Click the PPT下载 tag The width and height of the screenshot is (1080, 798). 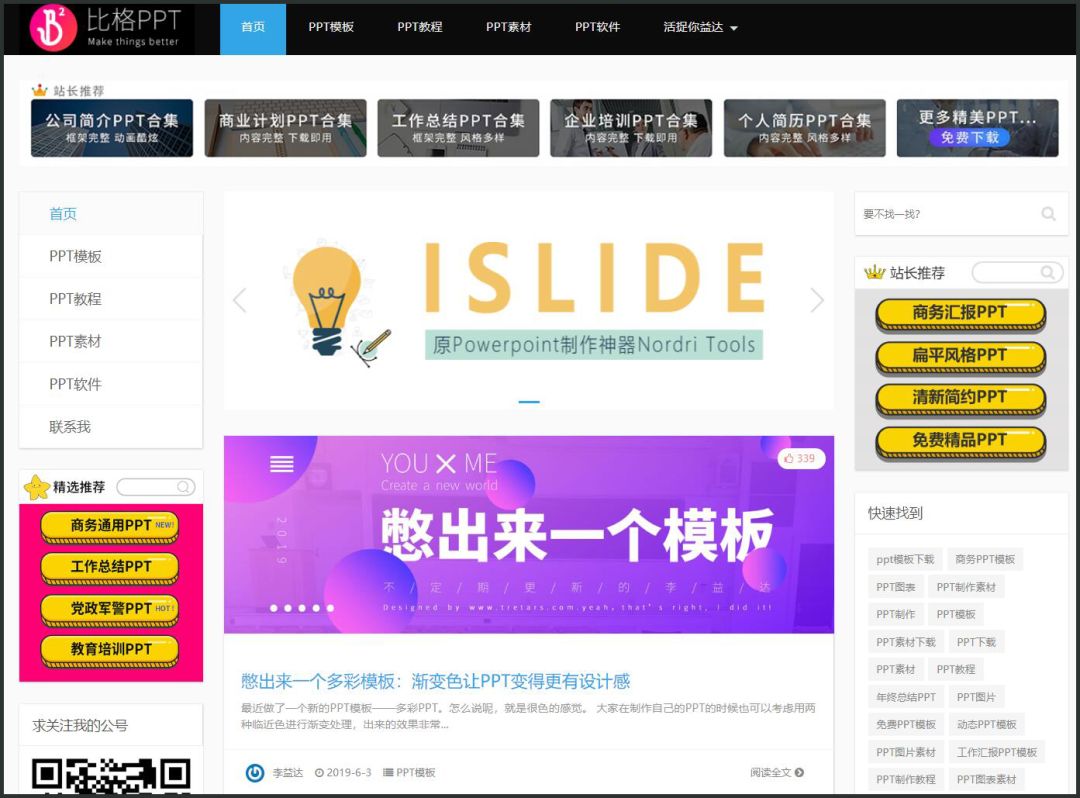coord(976,642)
